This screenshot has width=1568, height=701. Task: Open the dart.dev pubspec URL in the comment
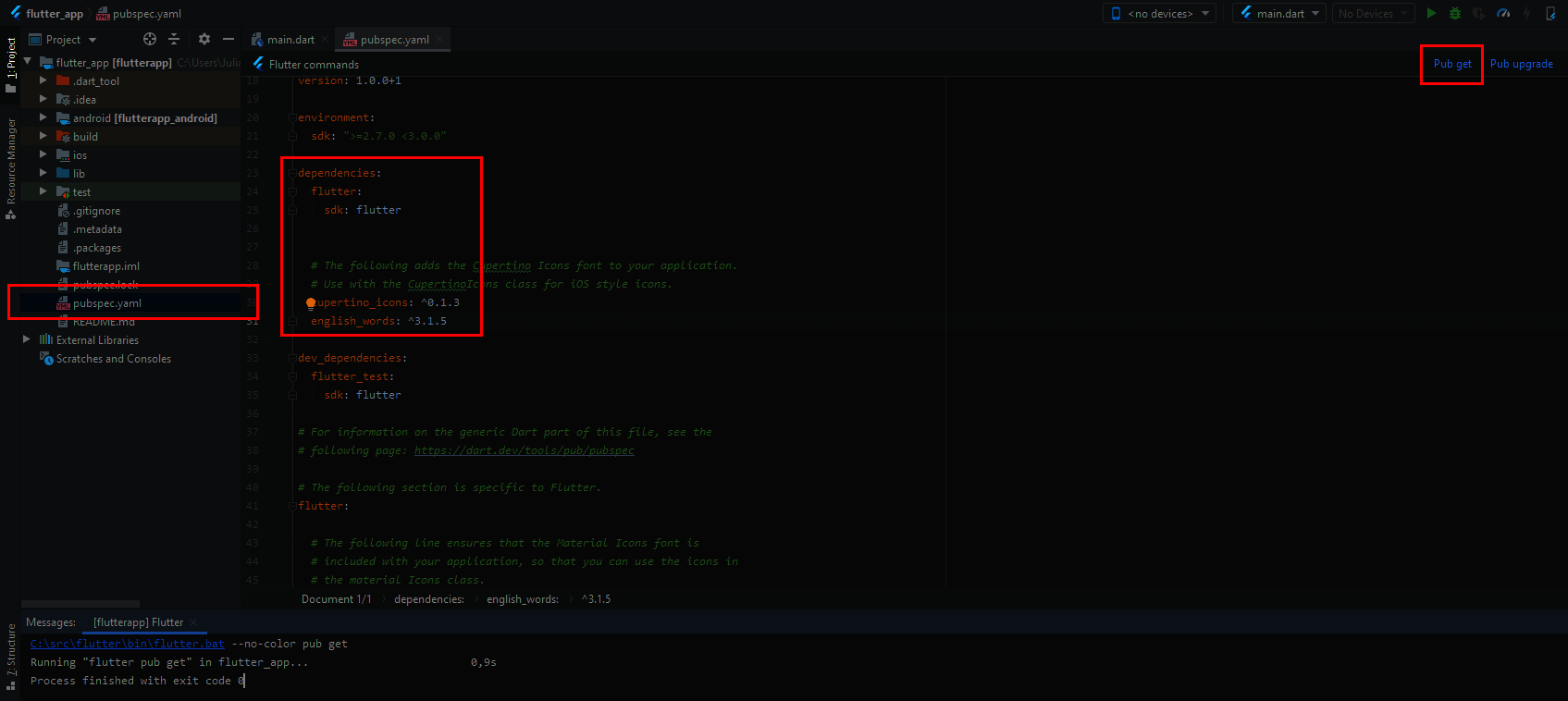pyautogui.click(x=524, y=450)
